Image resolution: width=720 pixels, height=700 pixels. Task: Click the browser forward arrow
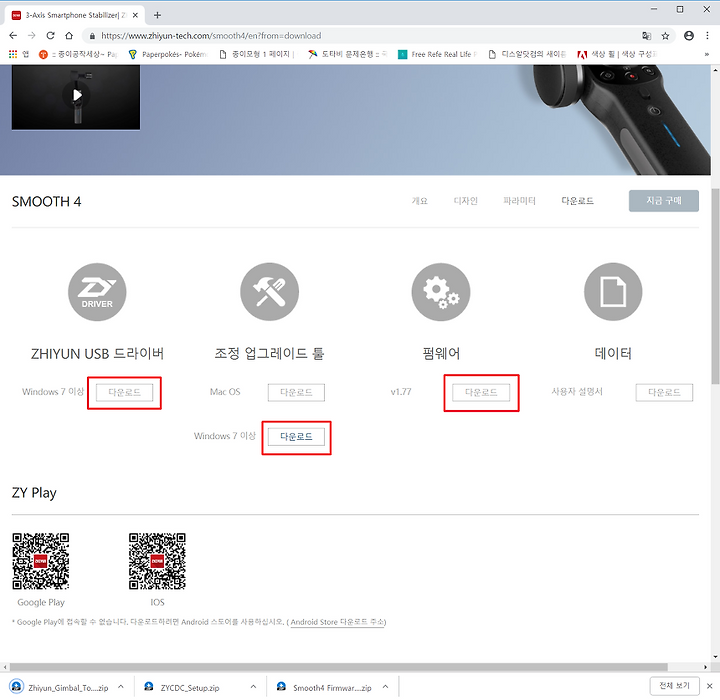pyautogui.click(x=32, y=36)
